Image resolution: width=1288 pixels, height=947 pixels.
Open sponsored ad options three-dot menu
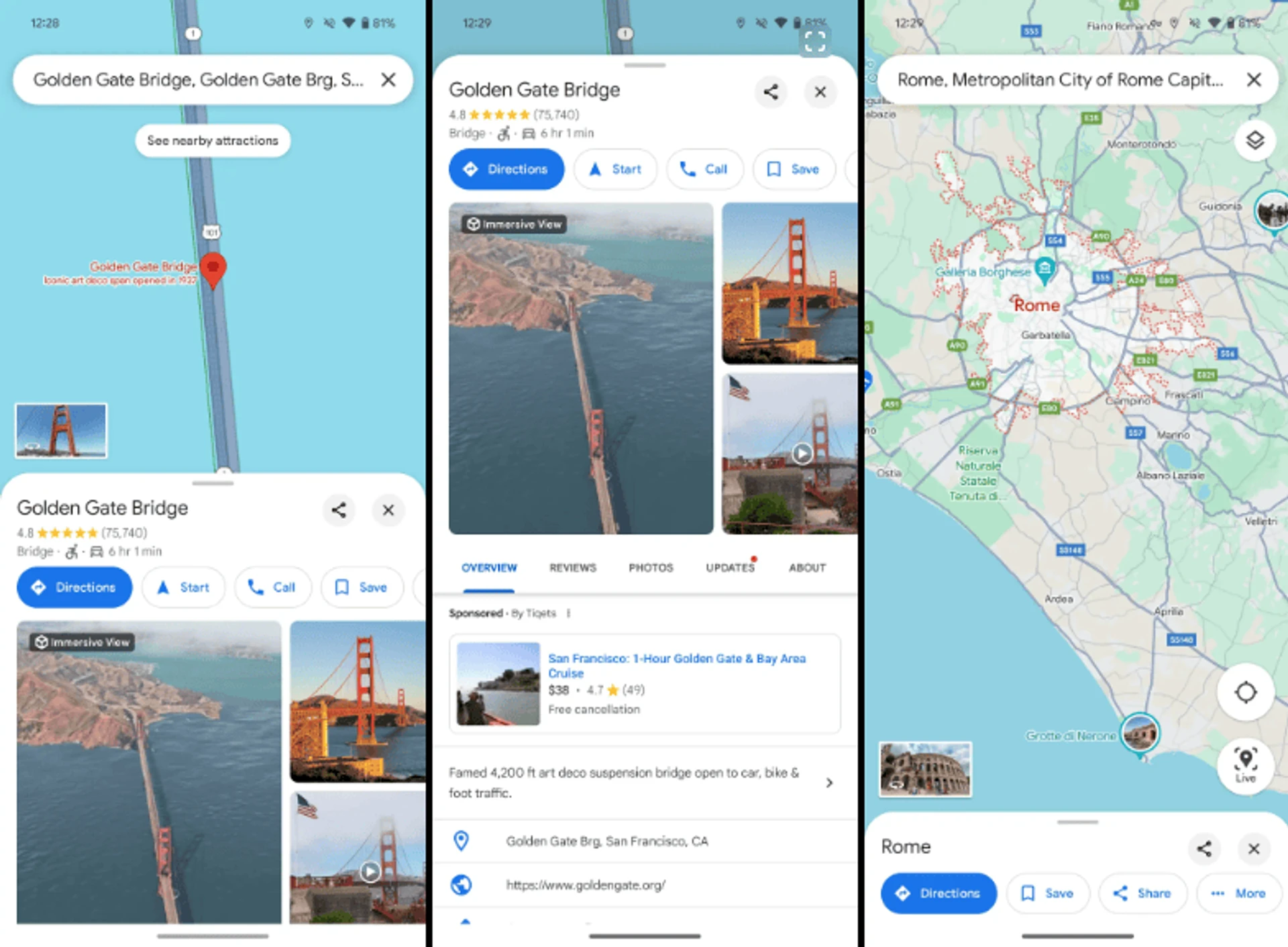(x=568, y=613)
